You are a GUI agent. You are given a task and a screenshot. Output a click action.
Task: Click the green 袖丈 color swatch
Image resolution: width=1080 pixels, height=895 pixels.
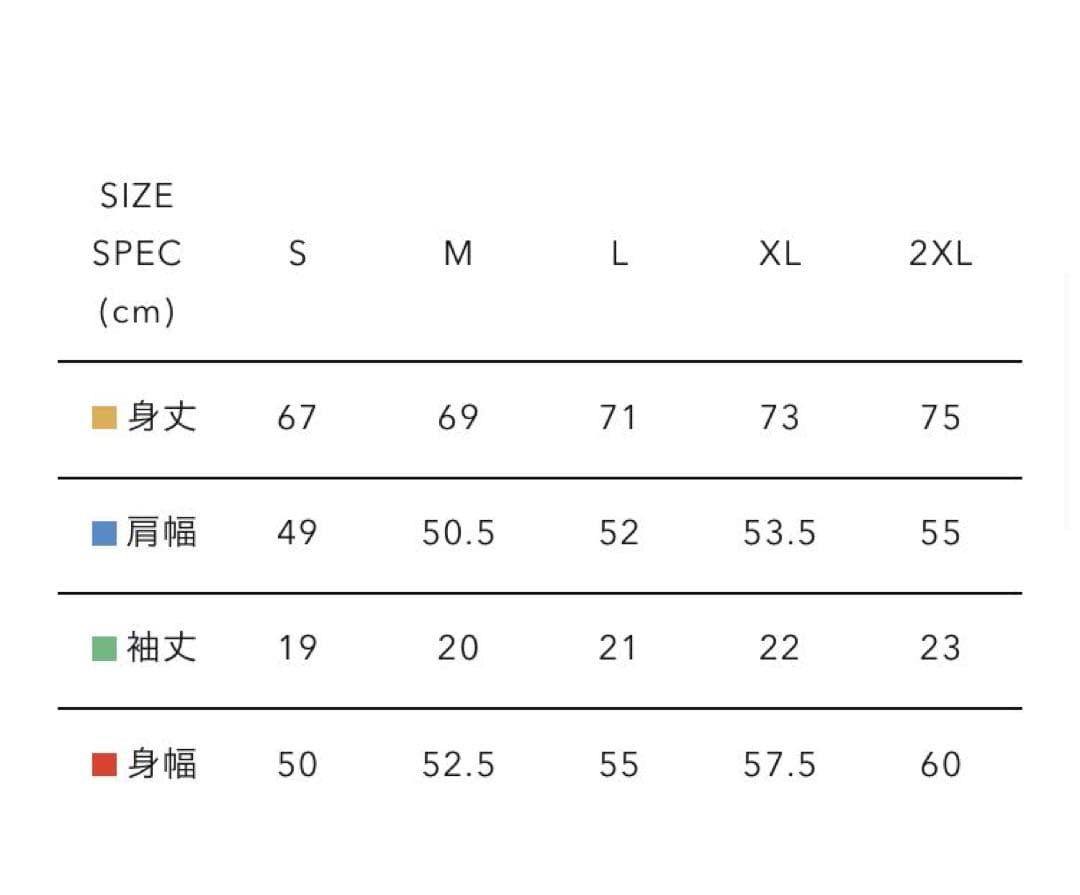pyautogui.click(x=104, y=648)
